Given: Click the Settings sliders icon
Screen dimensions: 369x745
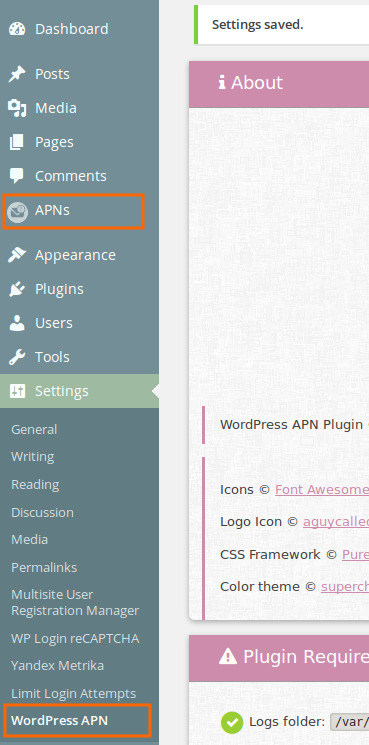Looking at the screenshot, I should tap(17, 391).
